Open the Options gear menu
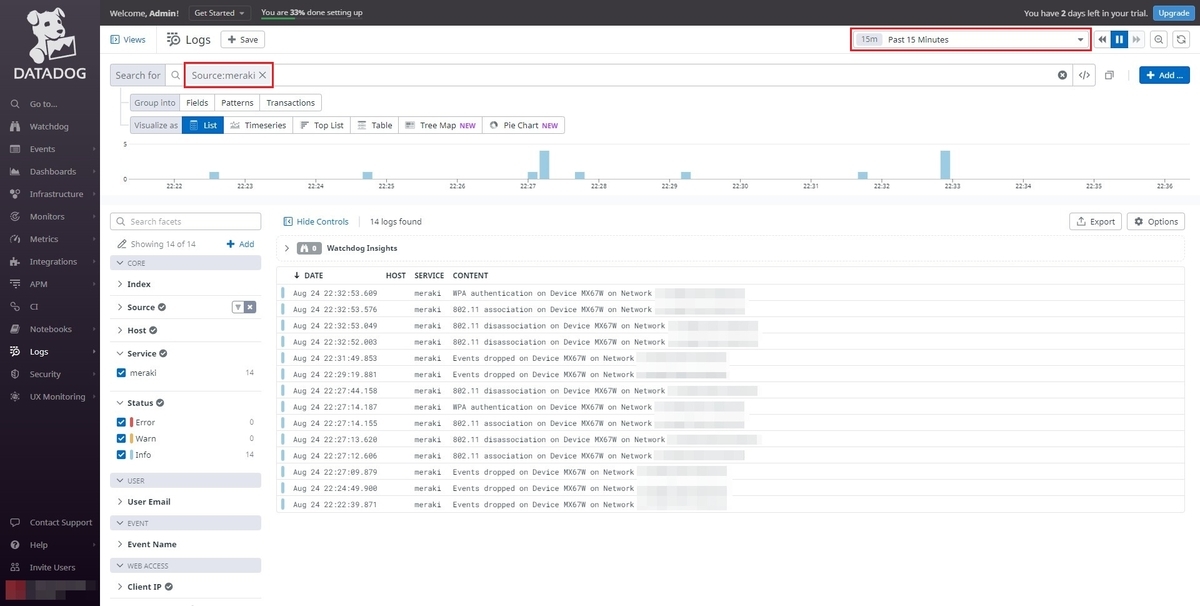Image resolution: width=1200 pixels, height=606 pixels. [1155, 222]
